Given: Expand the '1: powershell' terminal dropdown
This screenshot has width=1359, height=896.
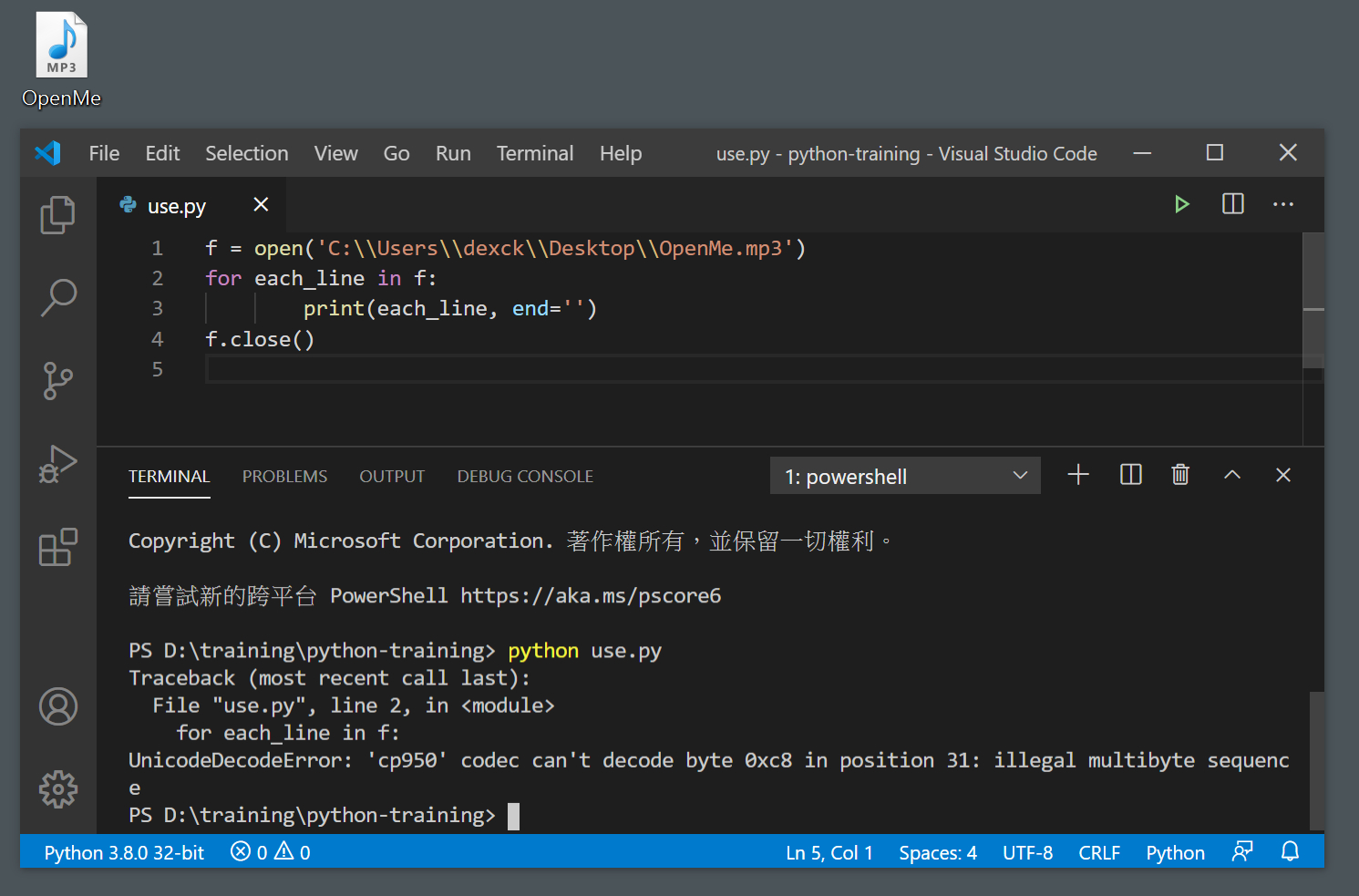Looking at the screenshot, I should pos(905,476).
